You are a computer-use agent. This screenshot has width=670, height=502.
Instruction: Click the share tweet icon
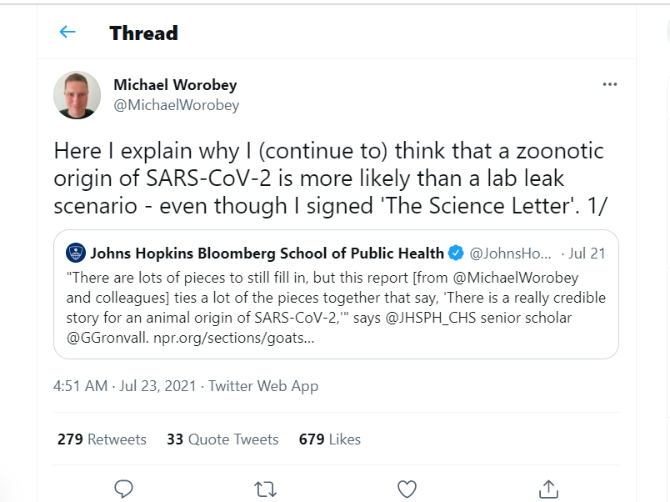548,488
